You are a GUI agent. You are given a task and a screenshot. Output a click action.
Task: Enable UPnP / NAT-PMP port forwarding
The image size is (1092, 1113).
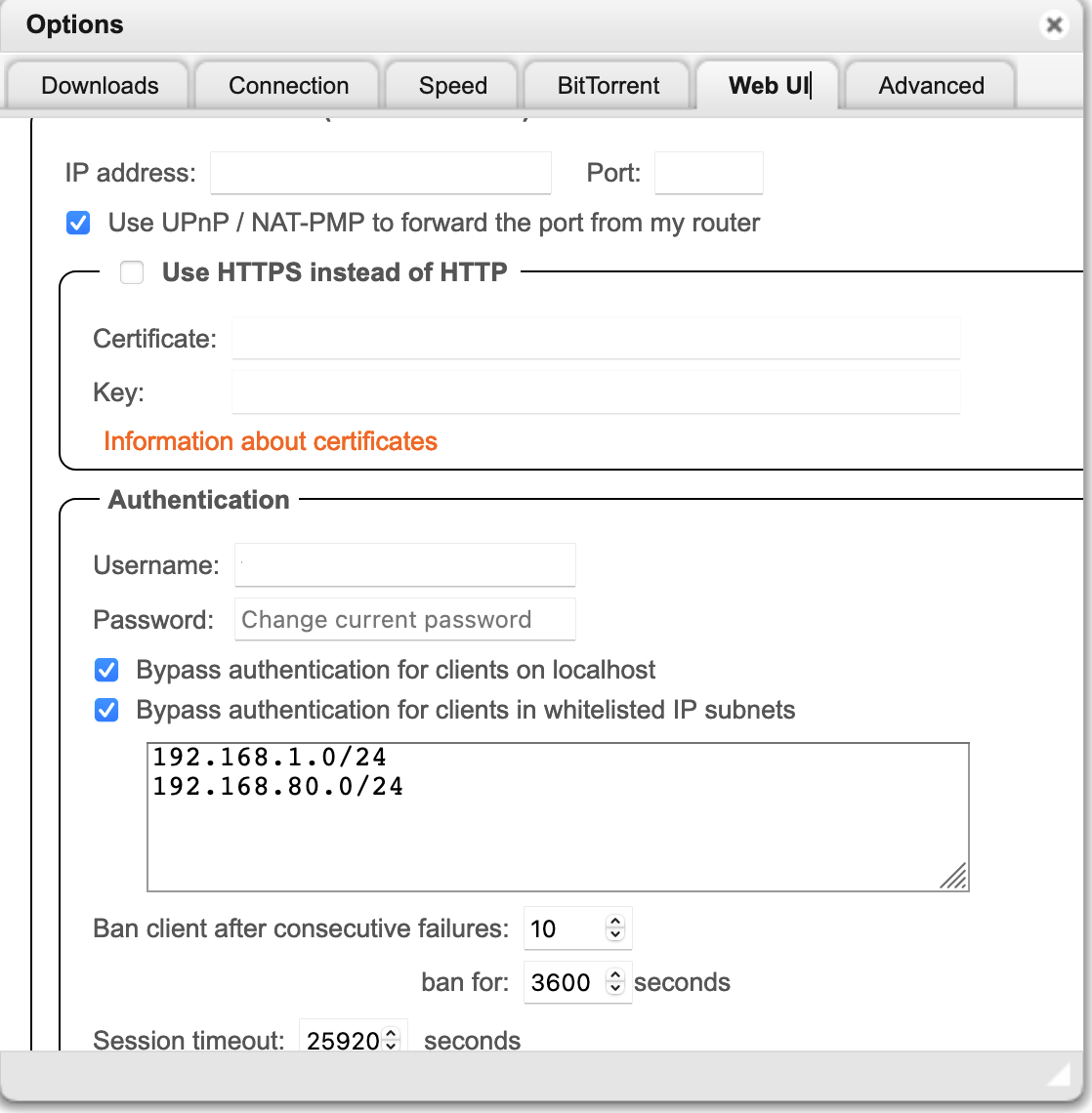click(x=77, y=223)
